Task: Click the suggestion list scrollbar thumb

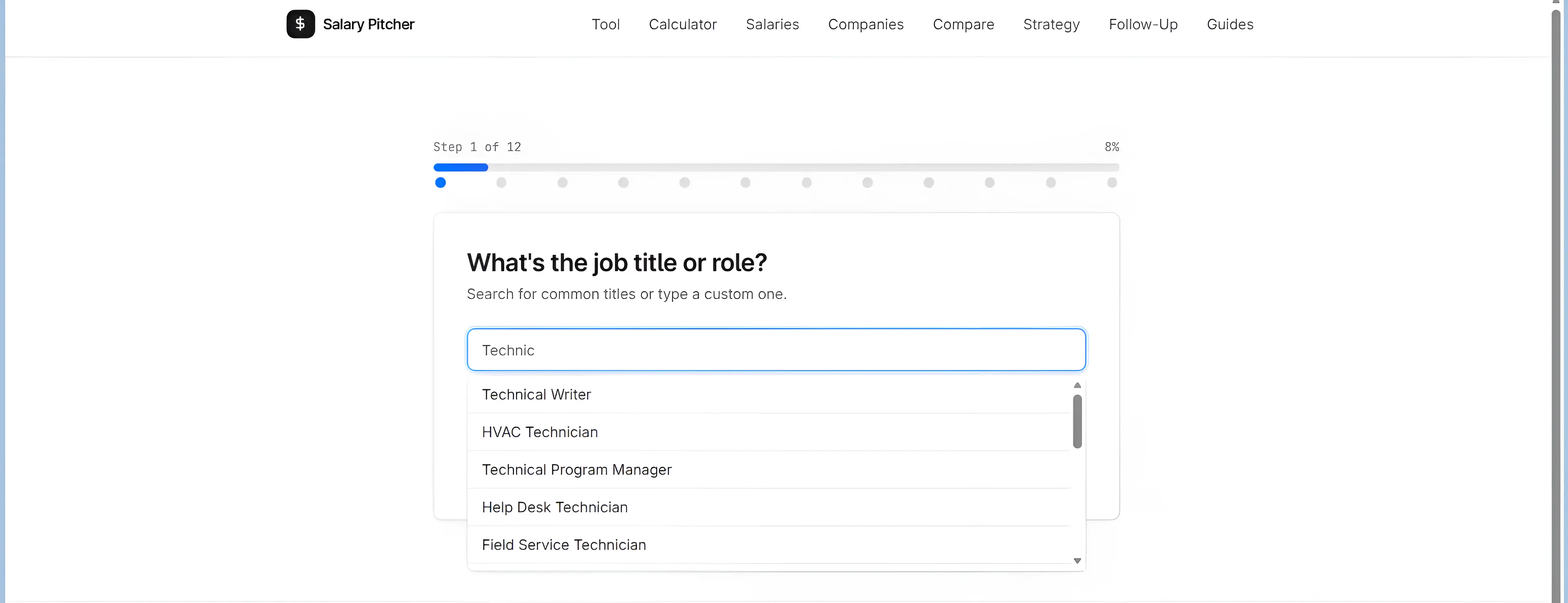Action: pyautogui.click(x=1077, y=422)
